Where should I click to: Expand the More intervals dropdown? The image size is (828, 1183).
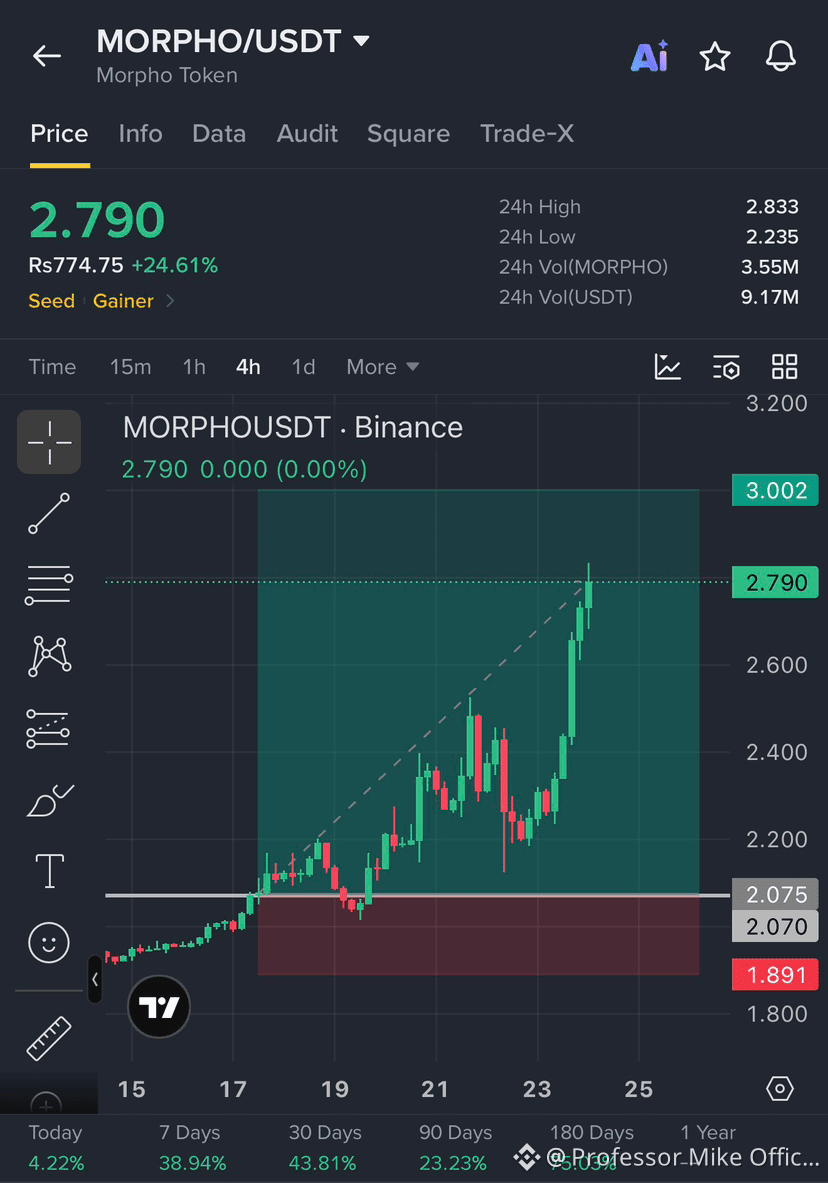382,367
